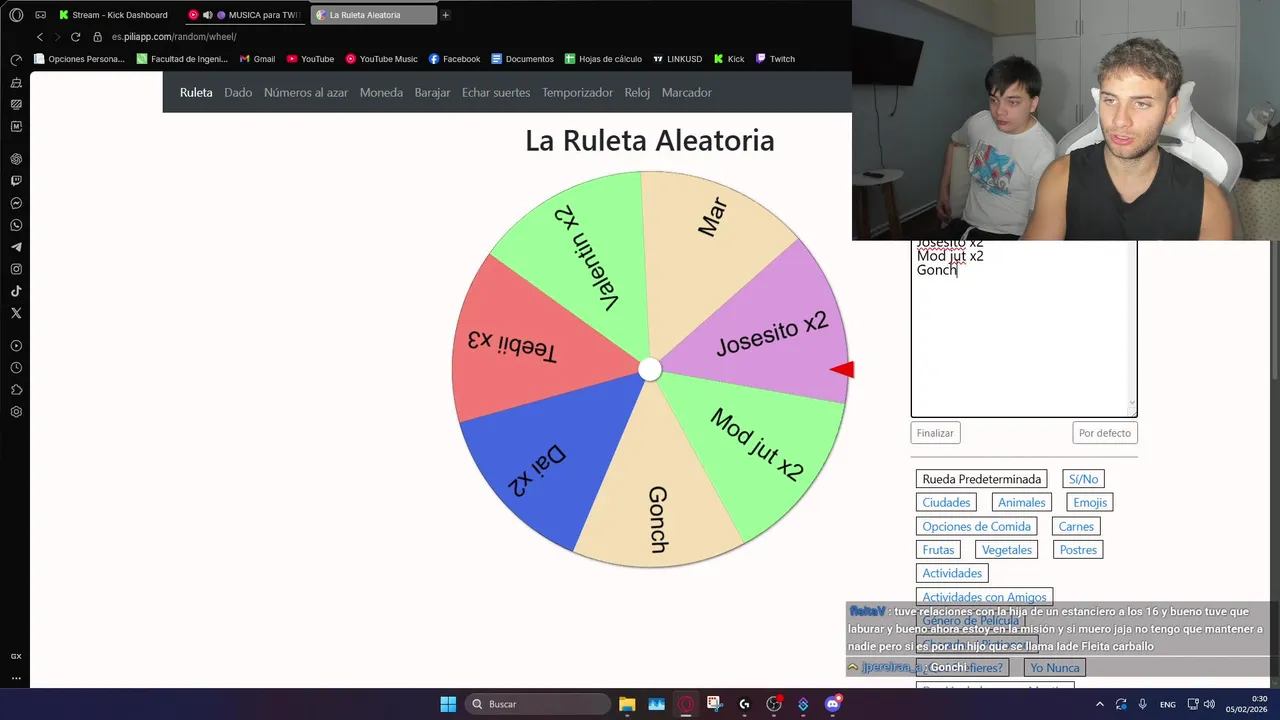Open Discord from the taskbar
Viewport: 1280px width, 720px height.
point(833,704)
